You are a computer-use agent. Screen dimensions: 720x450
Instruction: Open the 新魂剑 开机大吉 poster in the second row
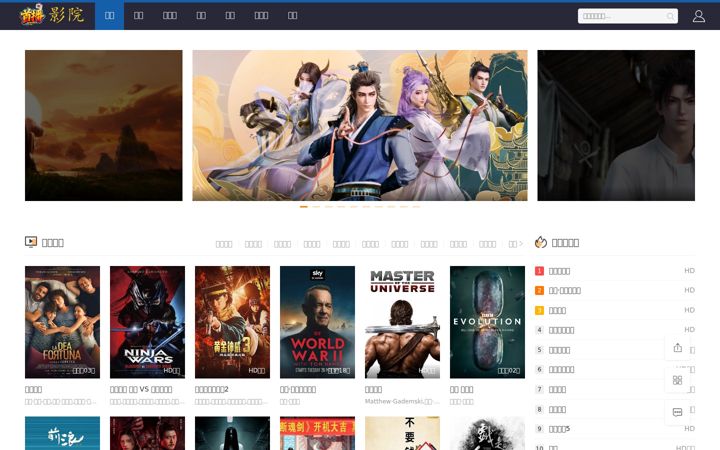317,433
